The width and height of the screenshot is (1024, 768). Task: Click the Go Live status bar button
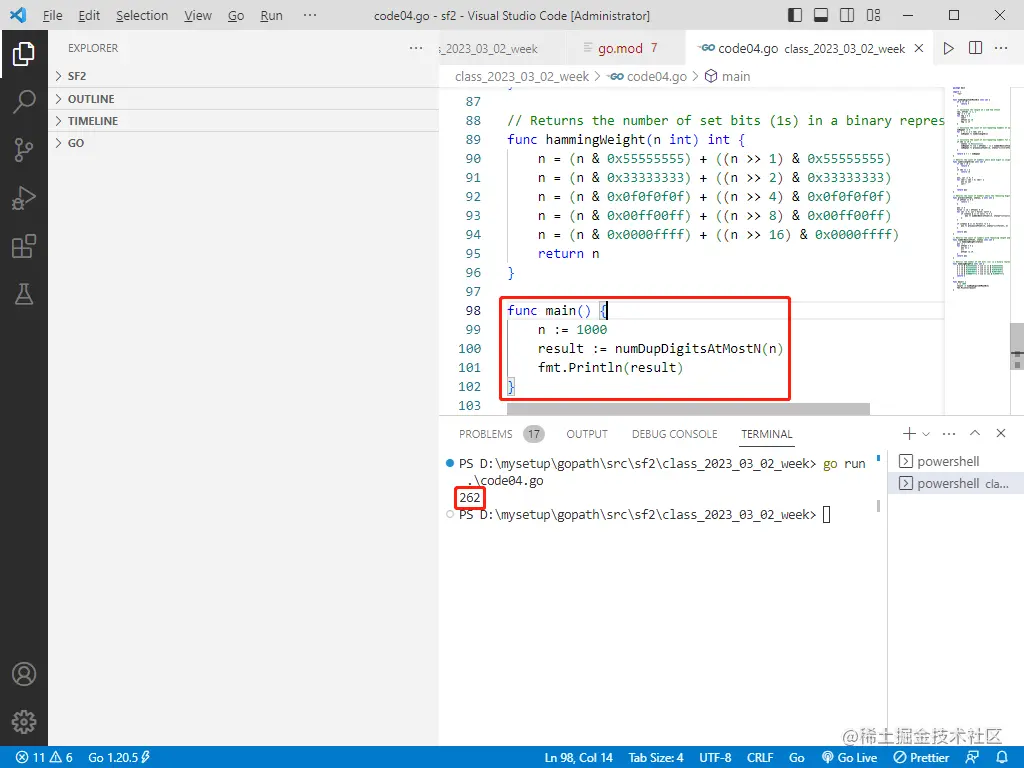[x=850, y=758]
